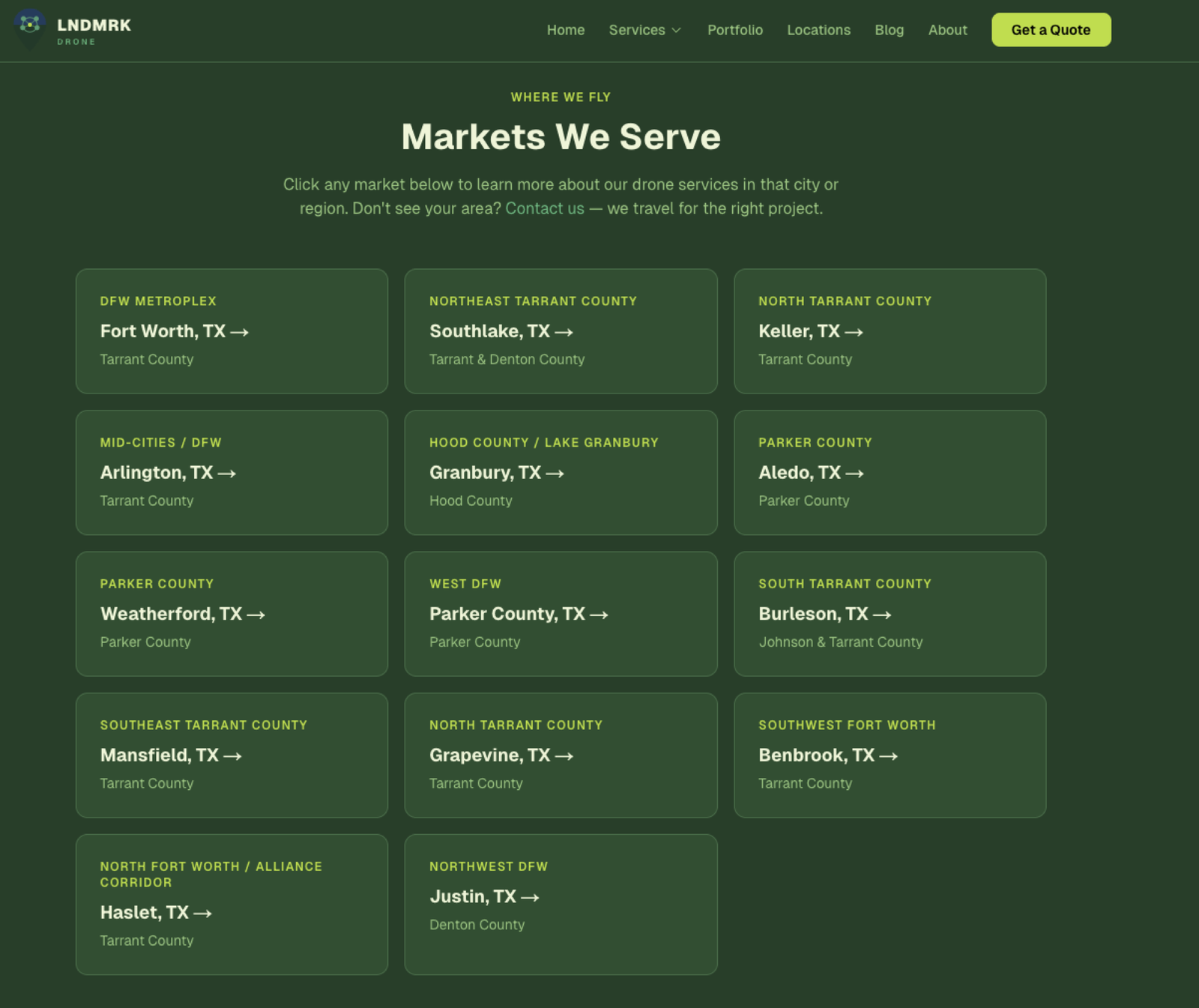Click the arrow beside Granbury, TX
This screenshot has height=1008, width=1199.
555,472
